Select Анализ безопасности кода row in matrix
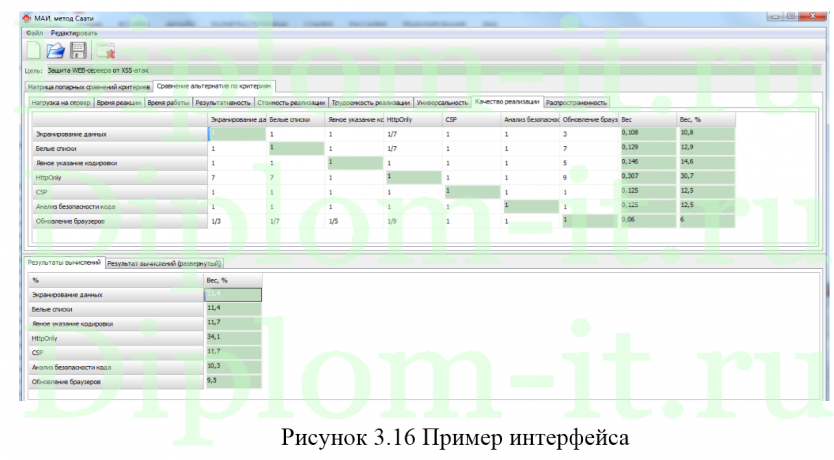The width and height of the screenshot is (834, 460). pos(120,206)
